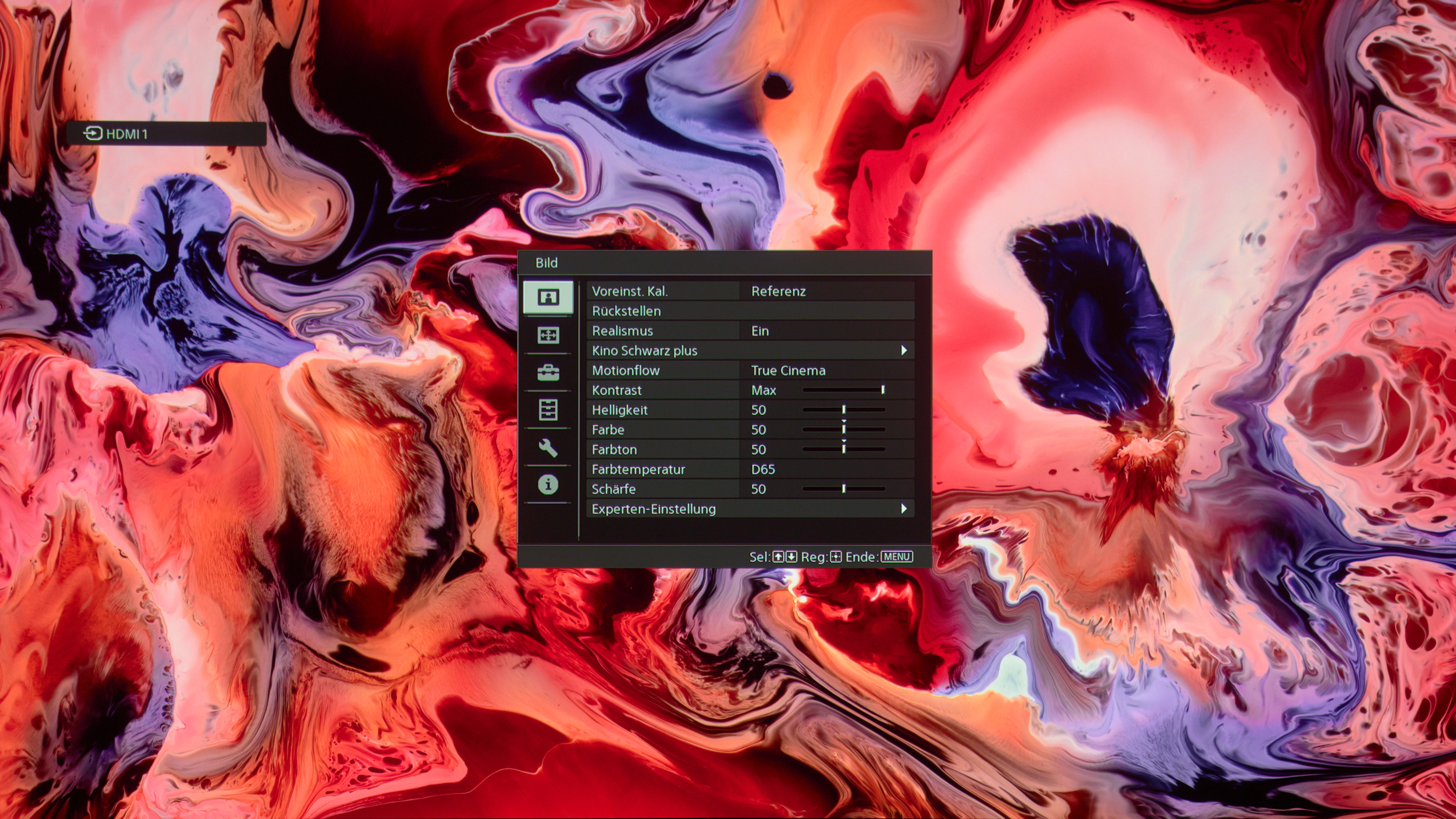Open the toolbox setup menu icon
This screenshot has height=819, width=1456.
(x=547, y=373)
